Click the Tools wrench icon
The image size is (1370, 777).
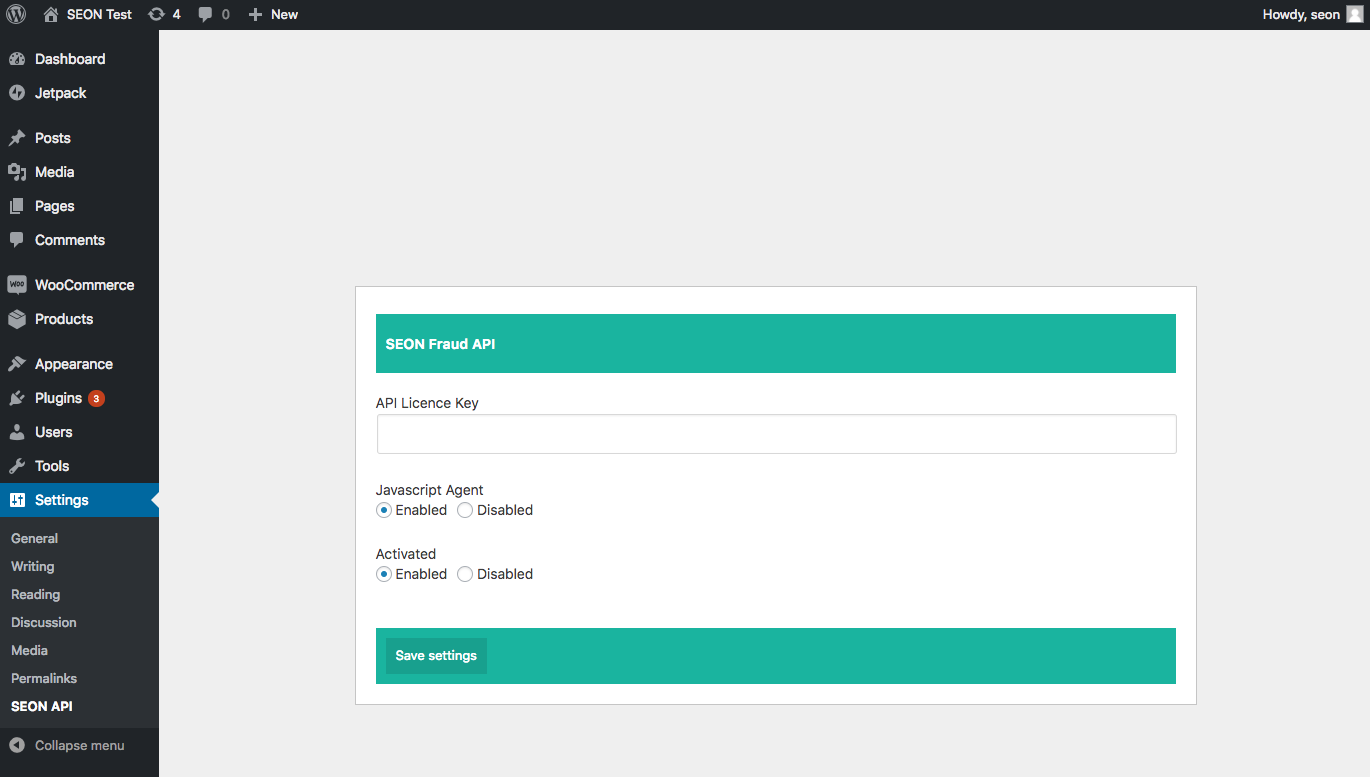(17, 466)
